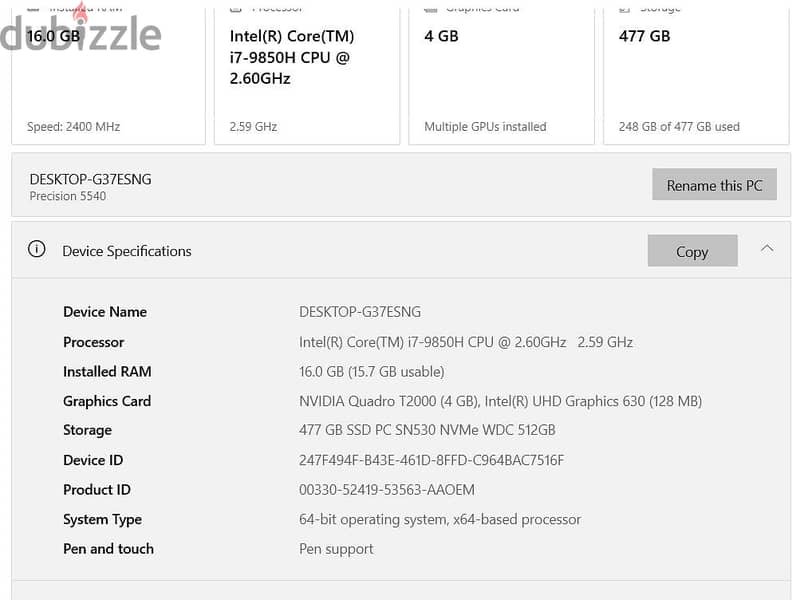Click the dubizzle flame logo watermark

click(x=80, y=32)
